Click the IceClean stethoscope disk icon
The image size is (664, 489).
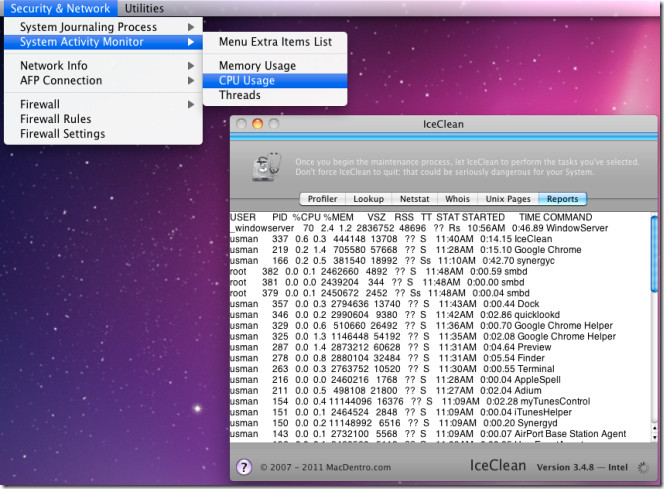point(267,167)
